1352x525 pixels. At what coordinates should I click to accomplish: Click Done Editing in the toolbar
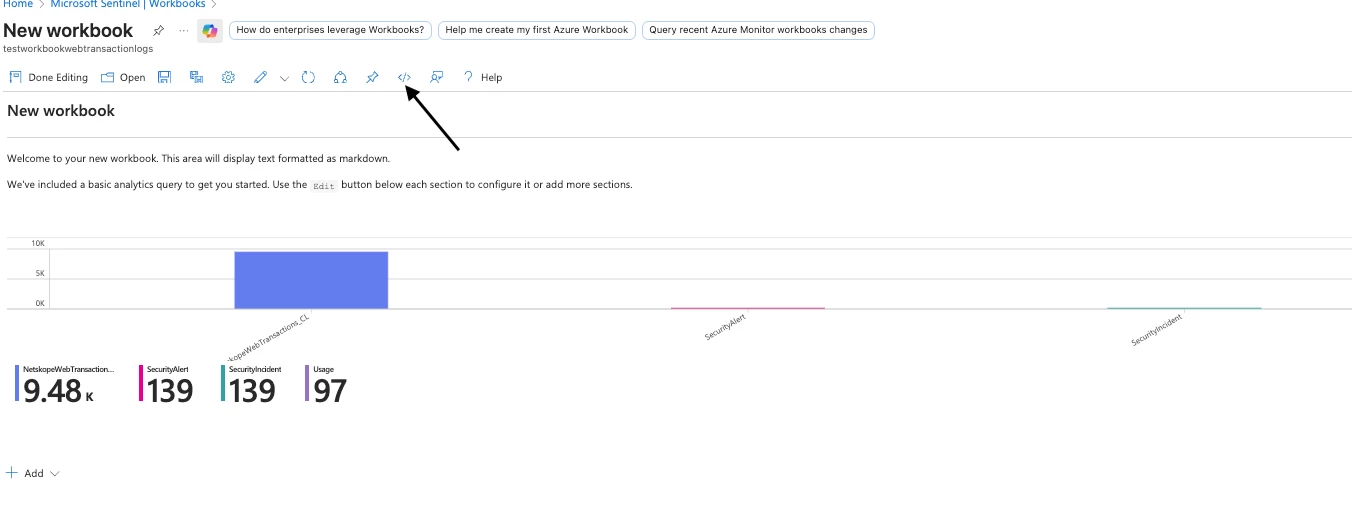(x=48, y=77)
